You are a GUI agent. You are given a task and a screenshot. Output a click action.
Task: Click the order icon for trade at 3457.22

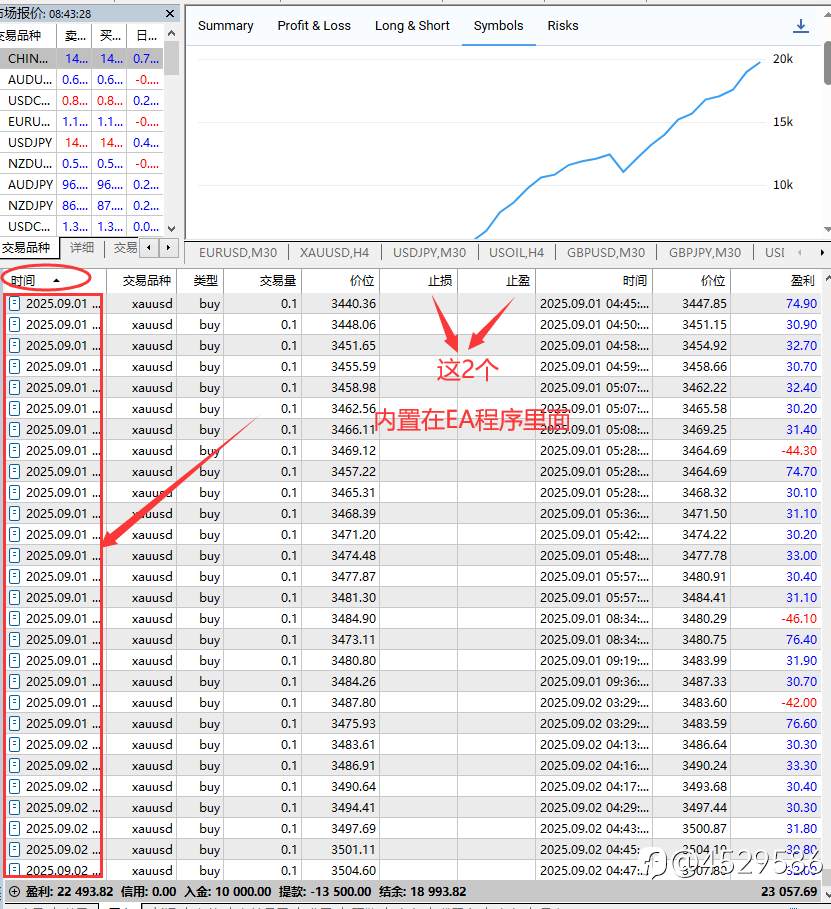pos(15,471)
